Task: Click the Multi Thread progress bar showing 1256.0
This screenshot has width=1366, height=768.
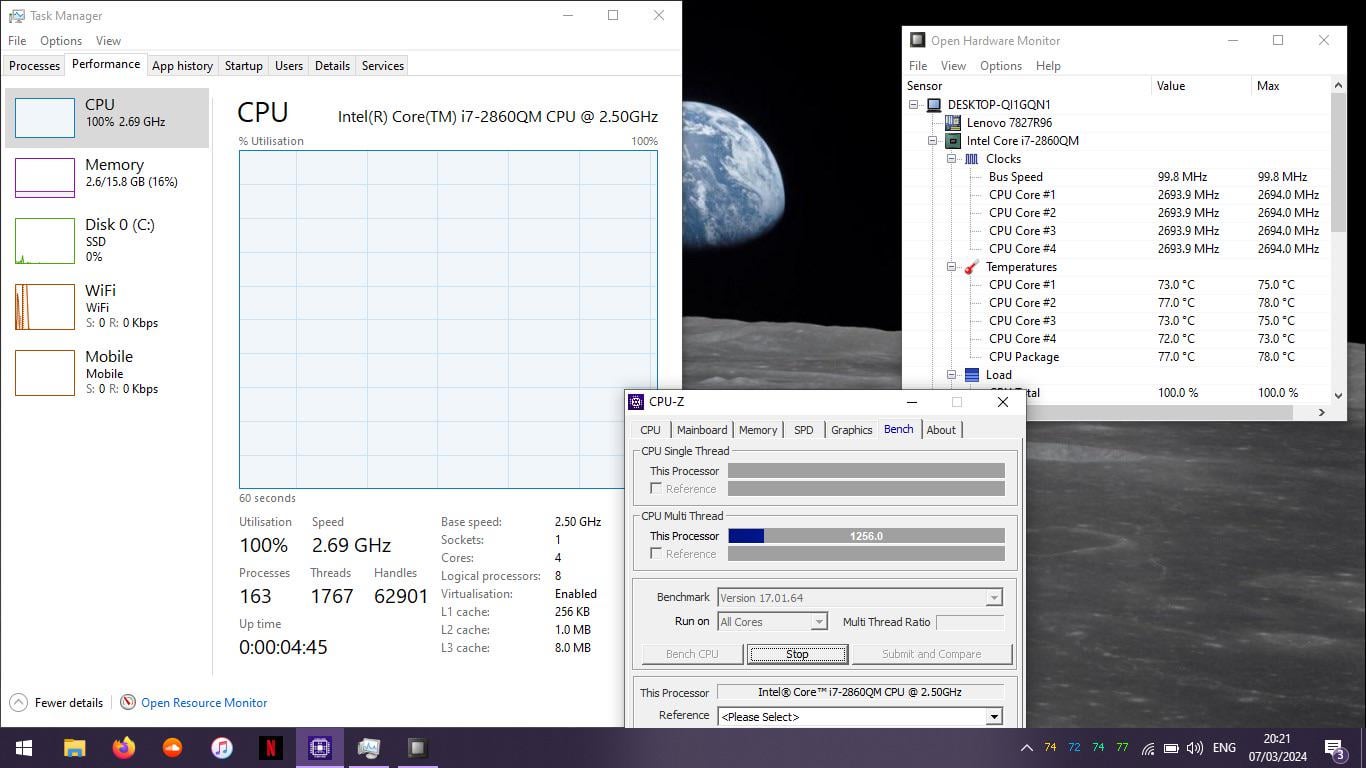Action: pos(866,536)
